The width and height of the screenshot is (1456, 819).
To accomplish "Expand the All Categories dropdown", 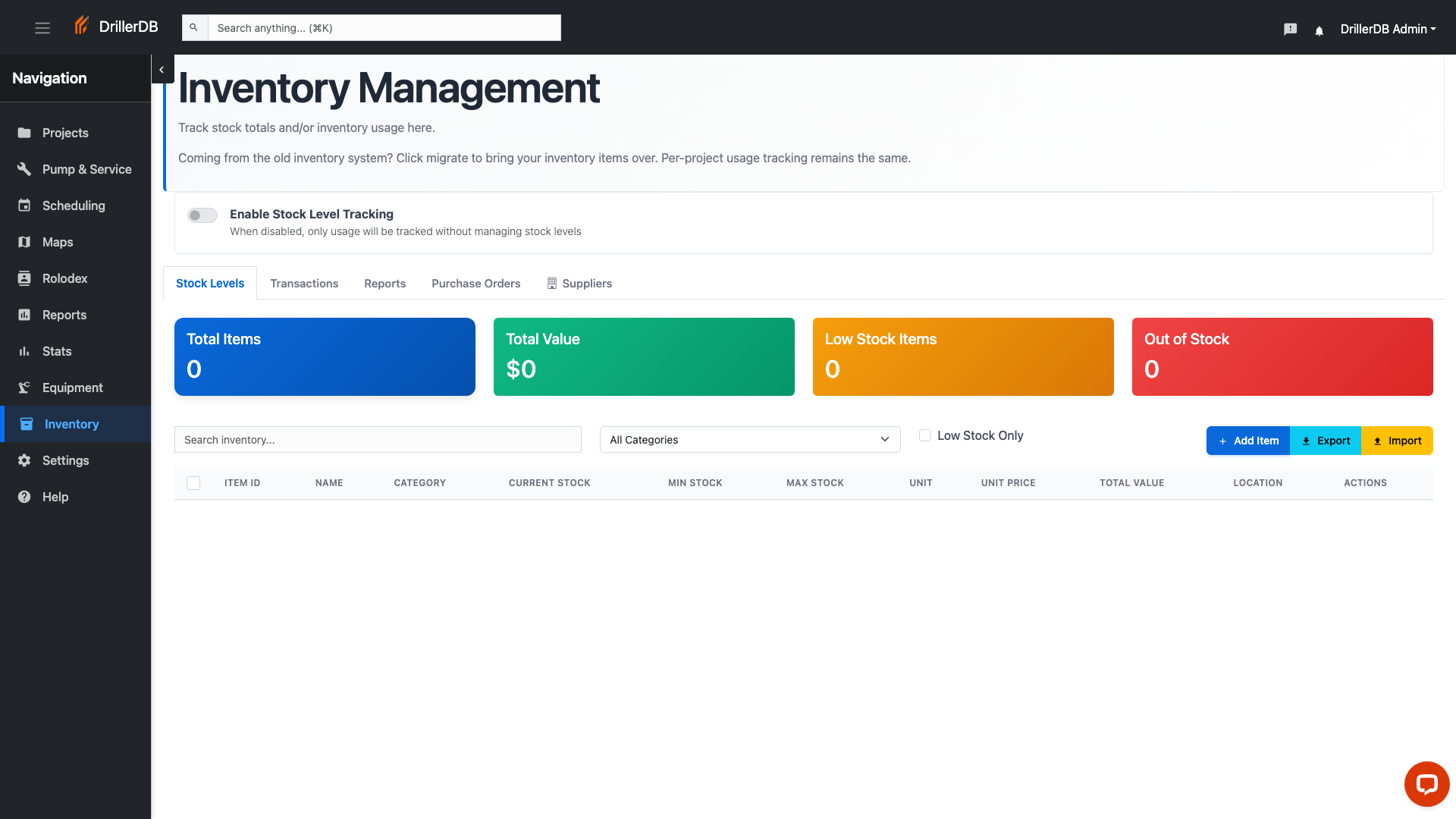I will click(x=749, y=440).
